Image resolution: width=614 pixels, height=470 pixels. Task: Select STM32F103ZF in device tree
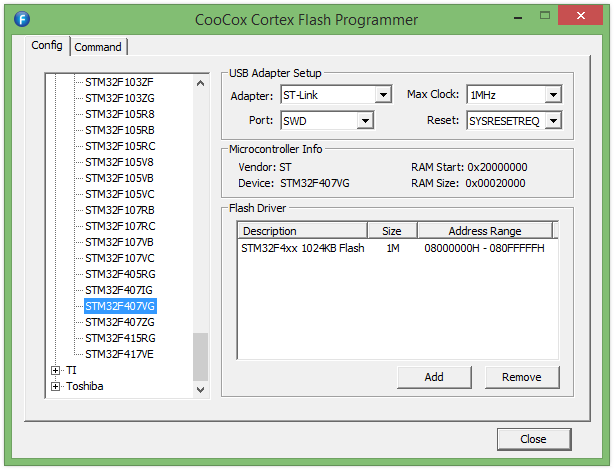[119, 82]
